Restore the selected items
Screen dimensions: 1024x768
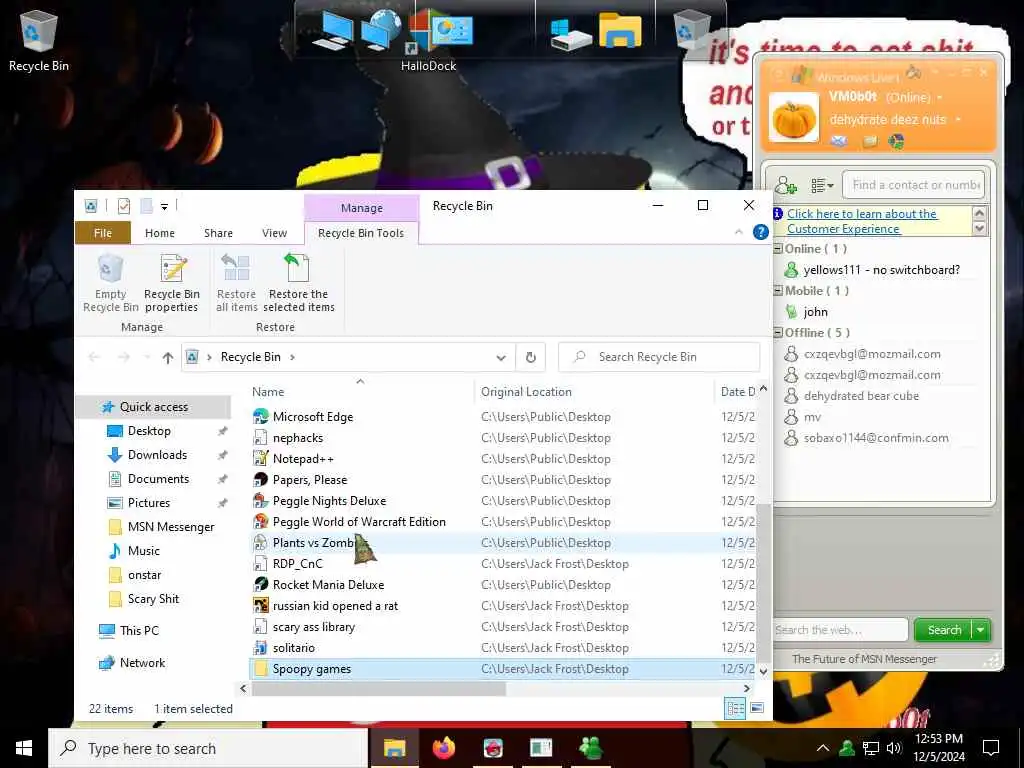click(298, 283)
